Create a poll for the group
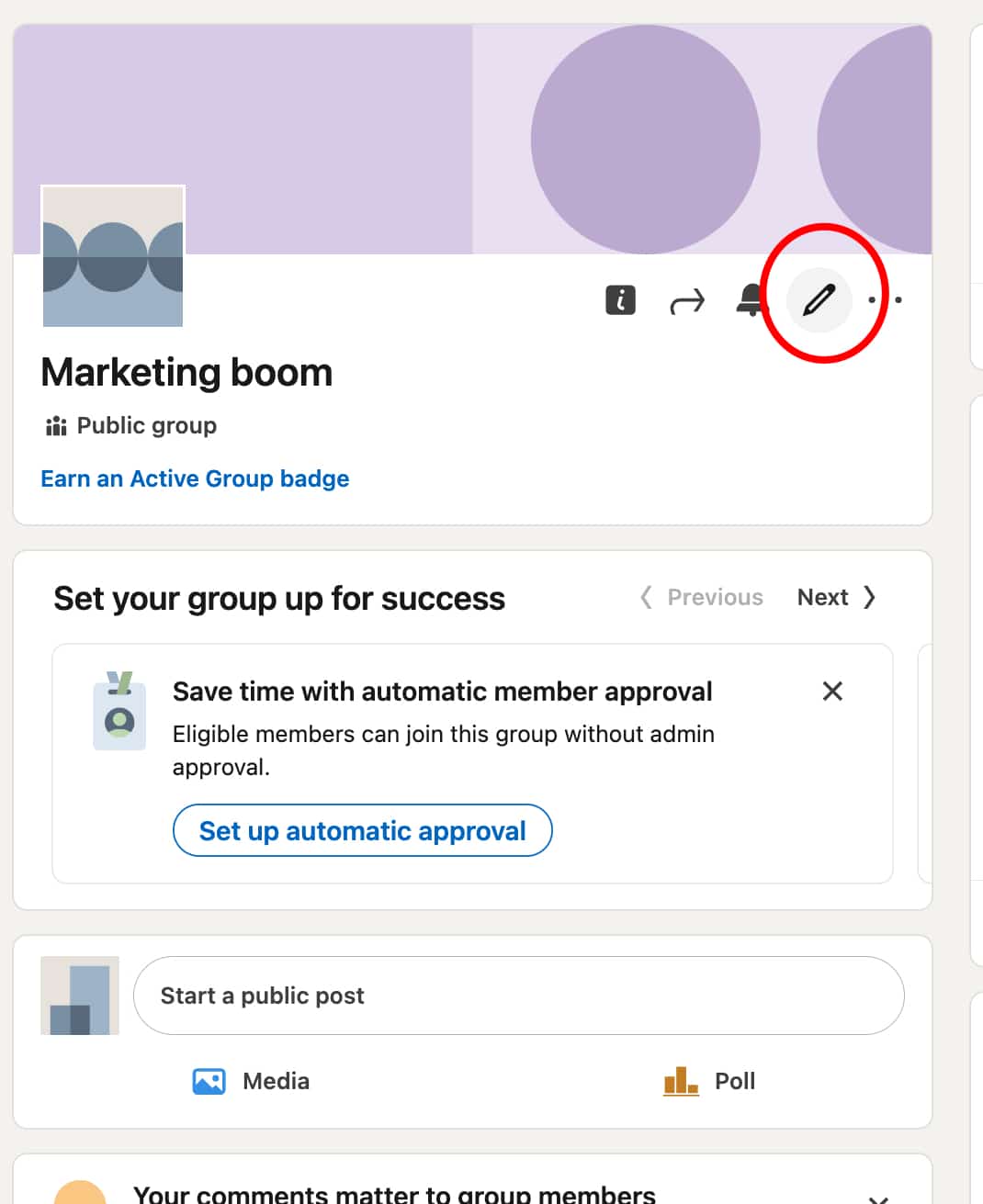The height and width of the screenshot is (1204, 983). tap(709, 1081)
